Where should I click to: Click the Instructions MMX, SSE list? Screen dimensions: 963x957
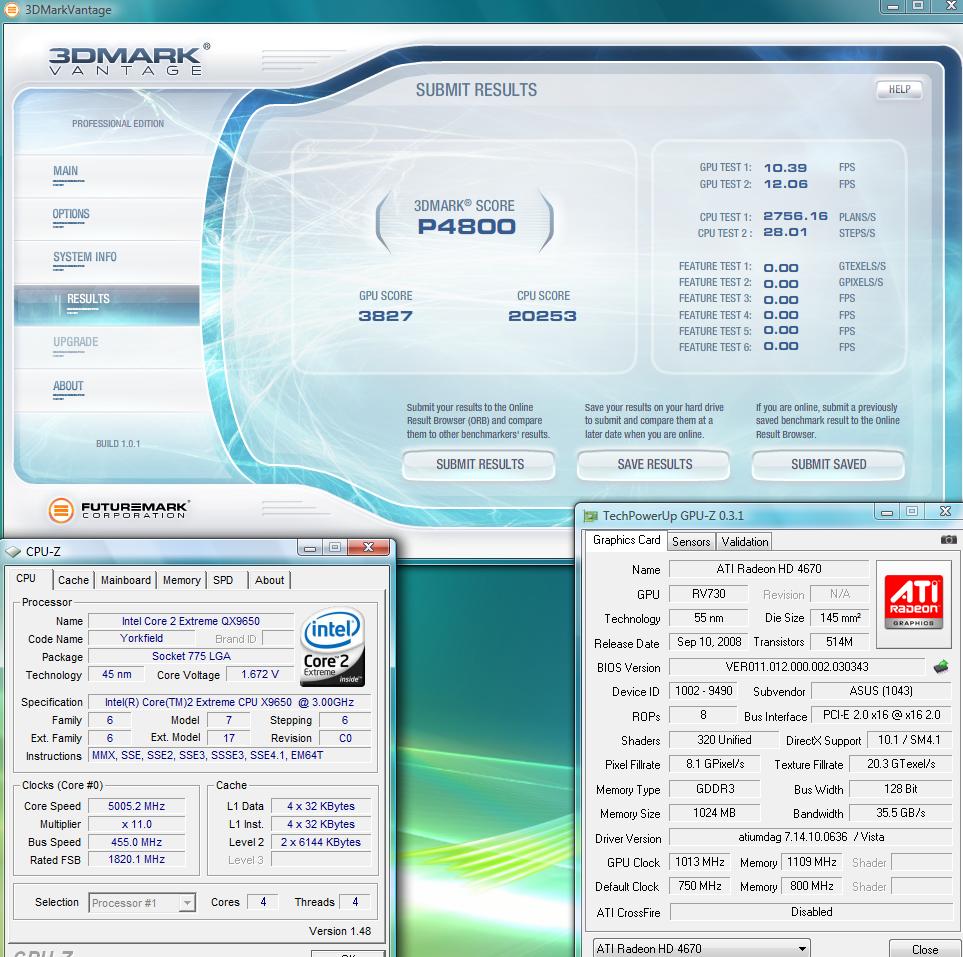click(x=229, y=755)
